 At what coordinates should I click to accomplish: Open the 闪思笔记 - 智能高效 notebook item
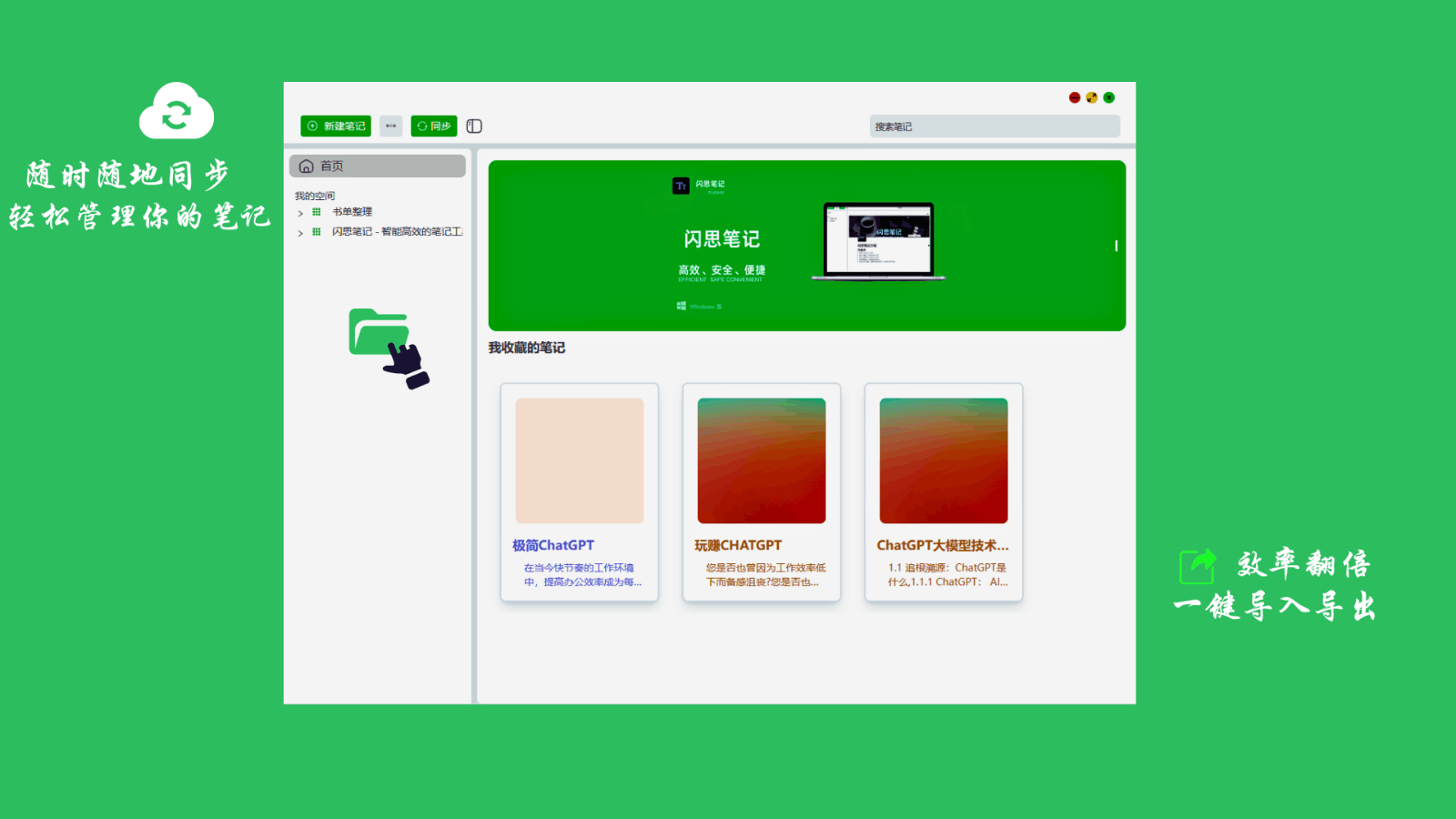pos(398,232)
